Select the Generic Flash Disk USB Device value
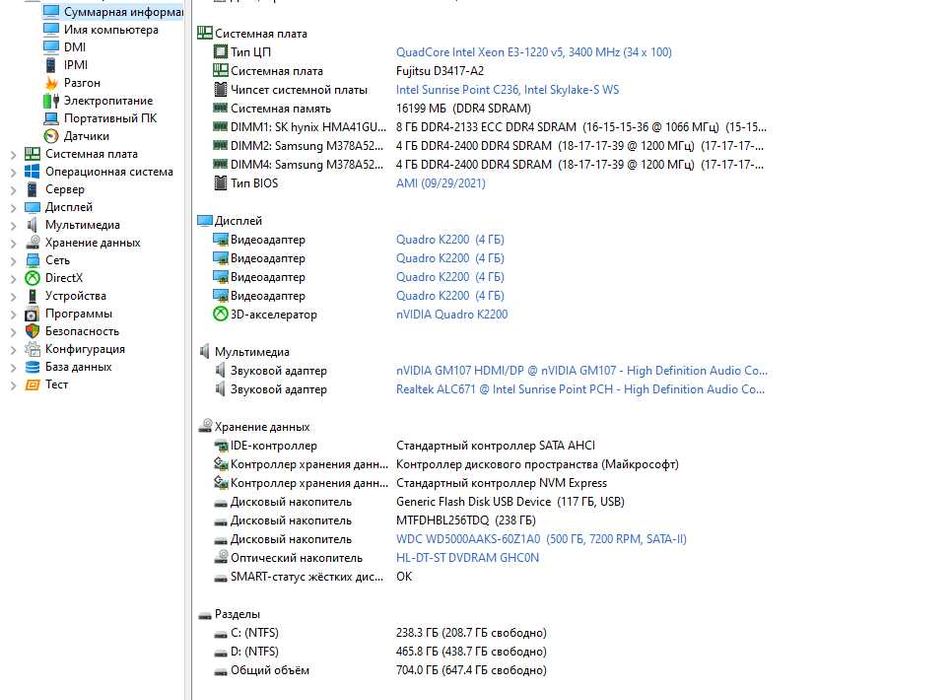The height and width of the screenshot is (700, 951). pyautogui.click(x=510, y=502)
